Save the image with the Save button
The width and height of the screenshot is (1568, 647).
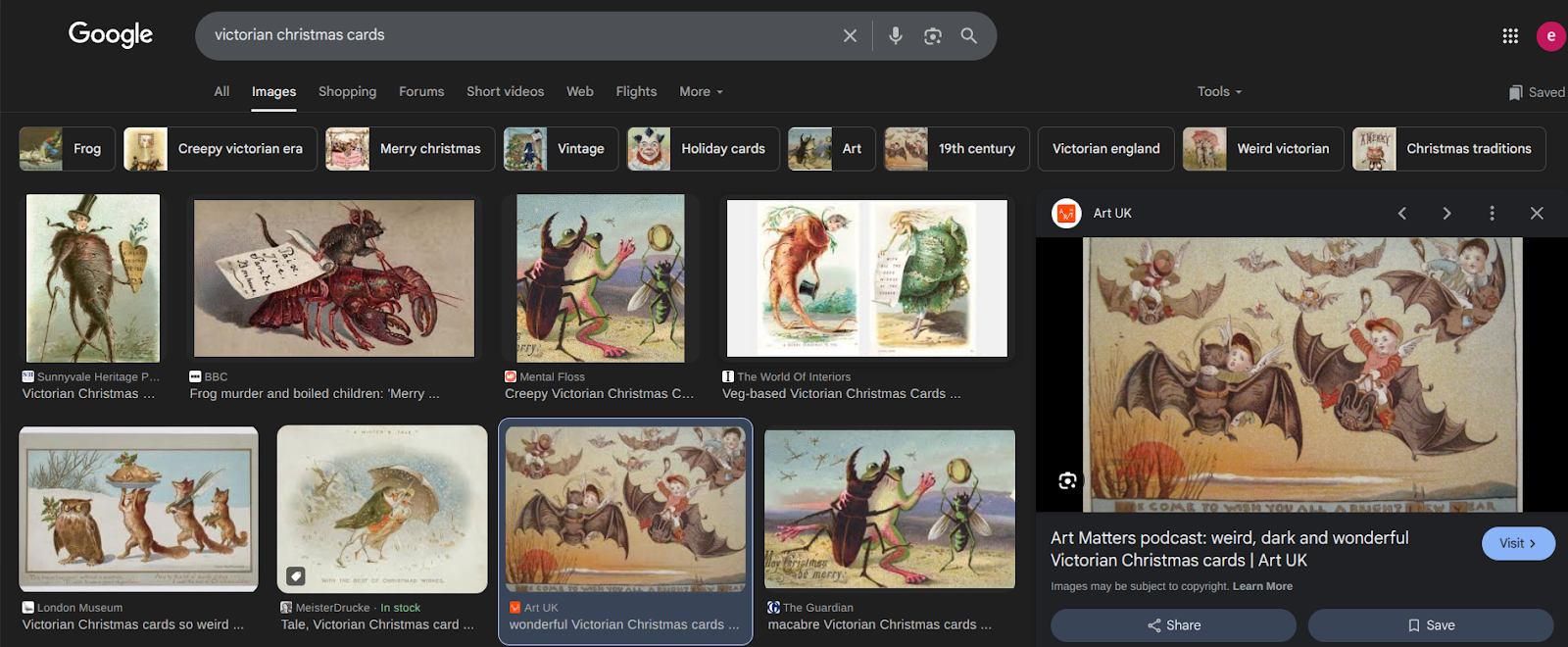pos(1431,625)
